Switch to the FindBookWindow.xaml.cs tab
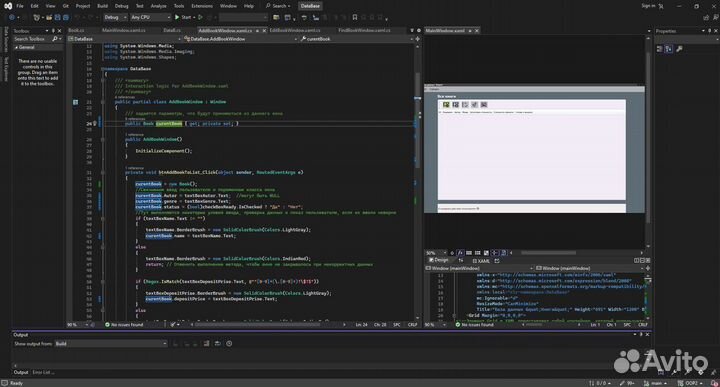Image resolution: width=720 pixels, height=387 pixels. 364,30
